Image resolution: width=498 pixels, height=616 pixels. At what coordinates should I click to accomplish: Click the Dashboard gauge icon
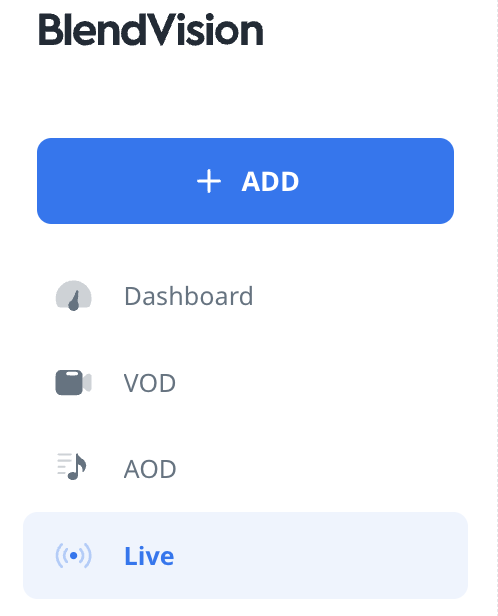click(73, 296)
